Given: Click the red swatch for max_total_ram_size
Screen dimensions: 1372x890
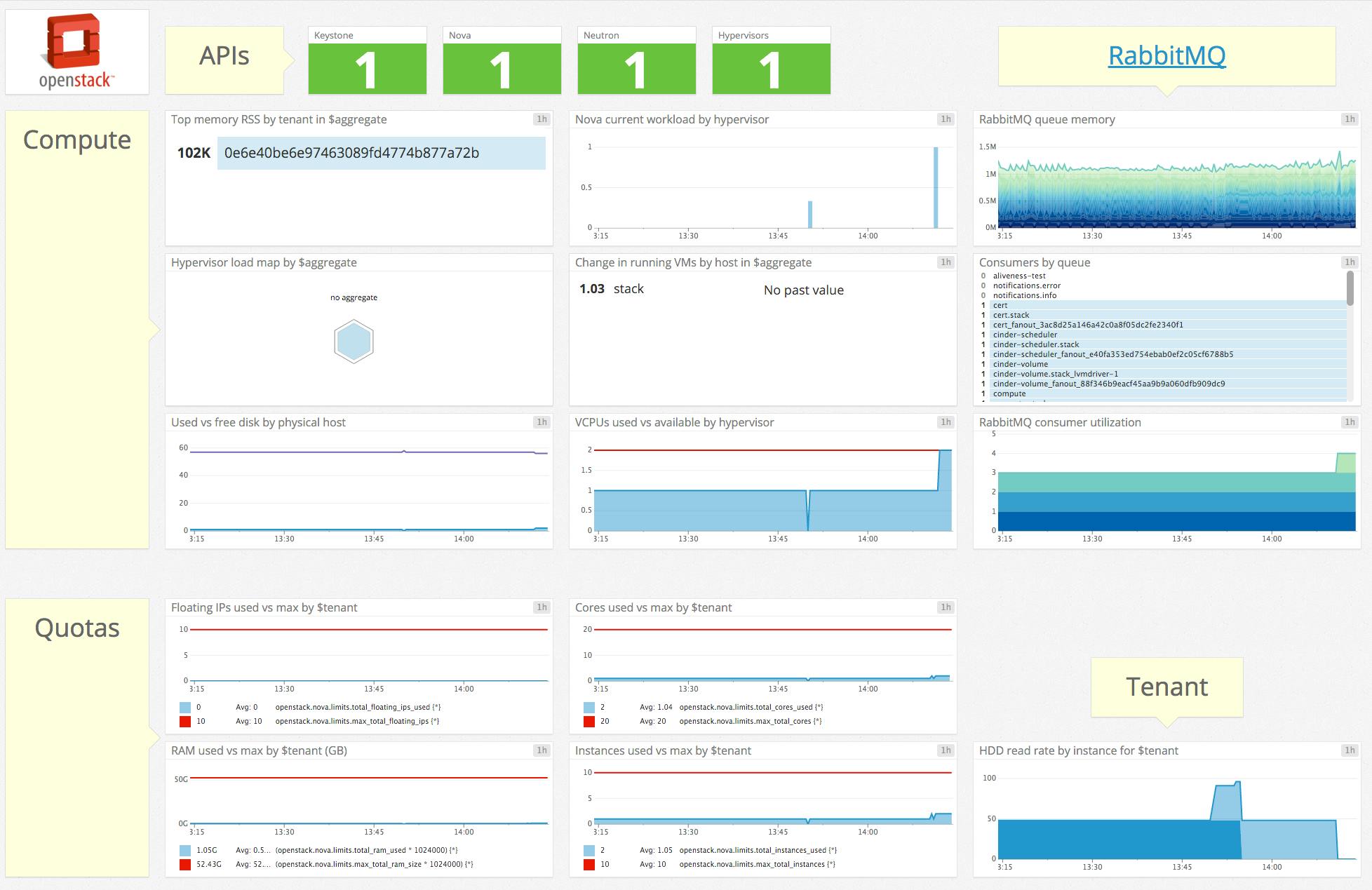Looking at the screenshot, I should coord(185,864).
